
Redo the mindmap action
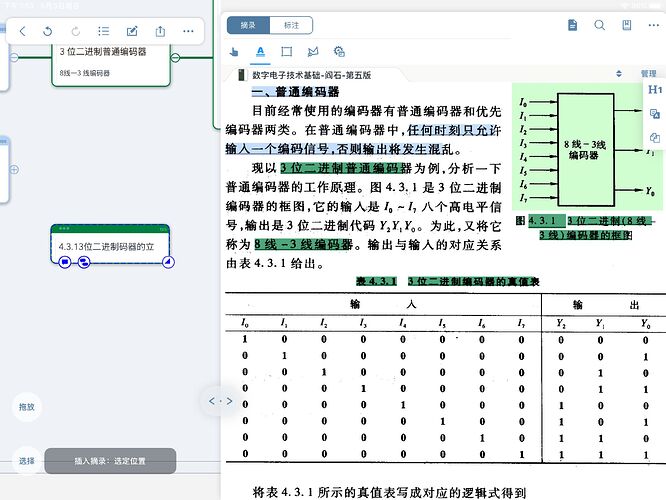(76, 31)
